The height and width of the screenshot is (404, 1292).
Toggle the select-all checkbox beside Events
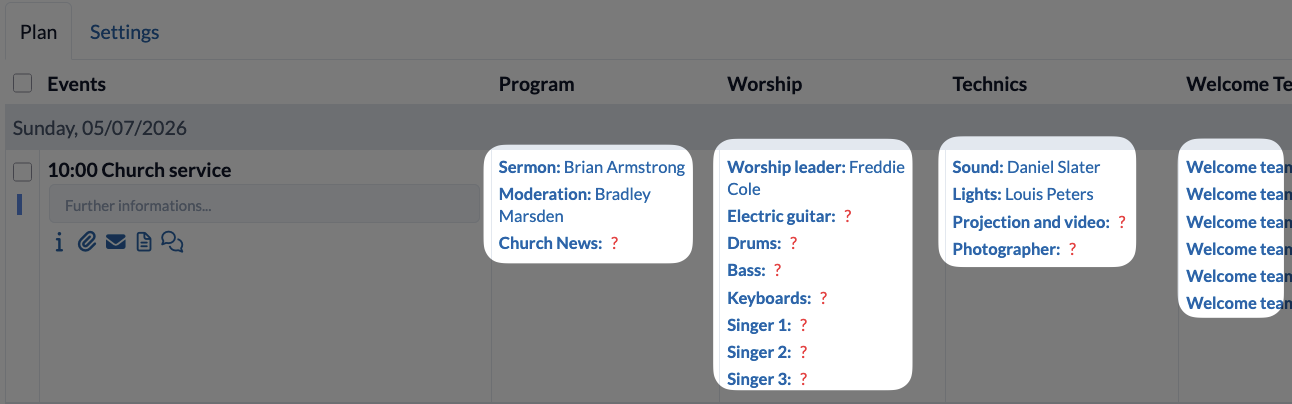tap(22, 84)
